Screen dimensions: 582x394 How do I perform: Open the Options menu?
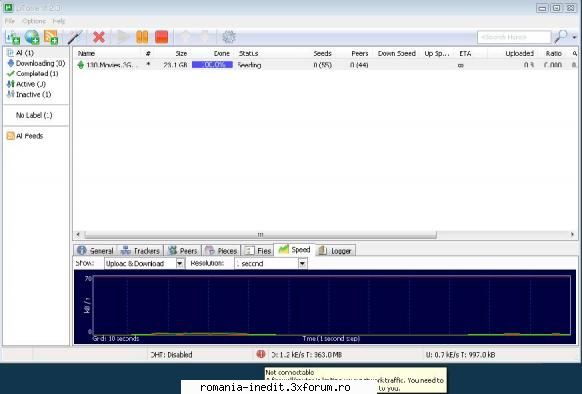point(34,21)
